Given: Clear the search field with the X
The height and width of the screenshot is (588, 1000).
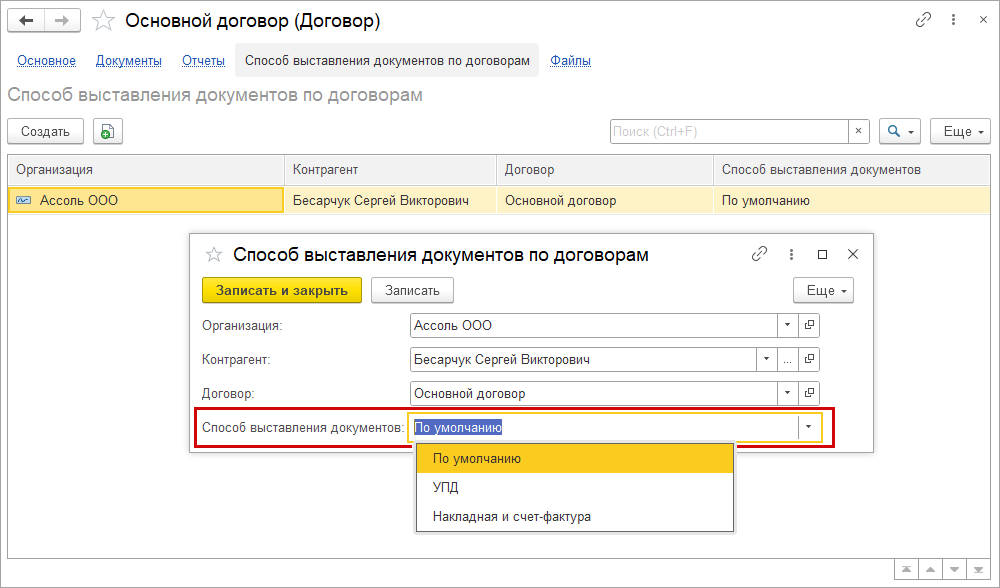Looking at the screenshot, I should tap(858, 131).
